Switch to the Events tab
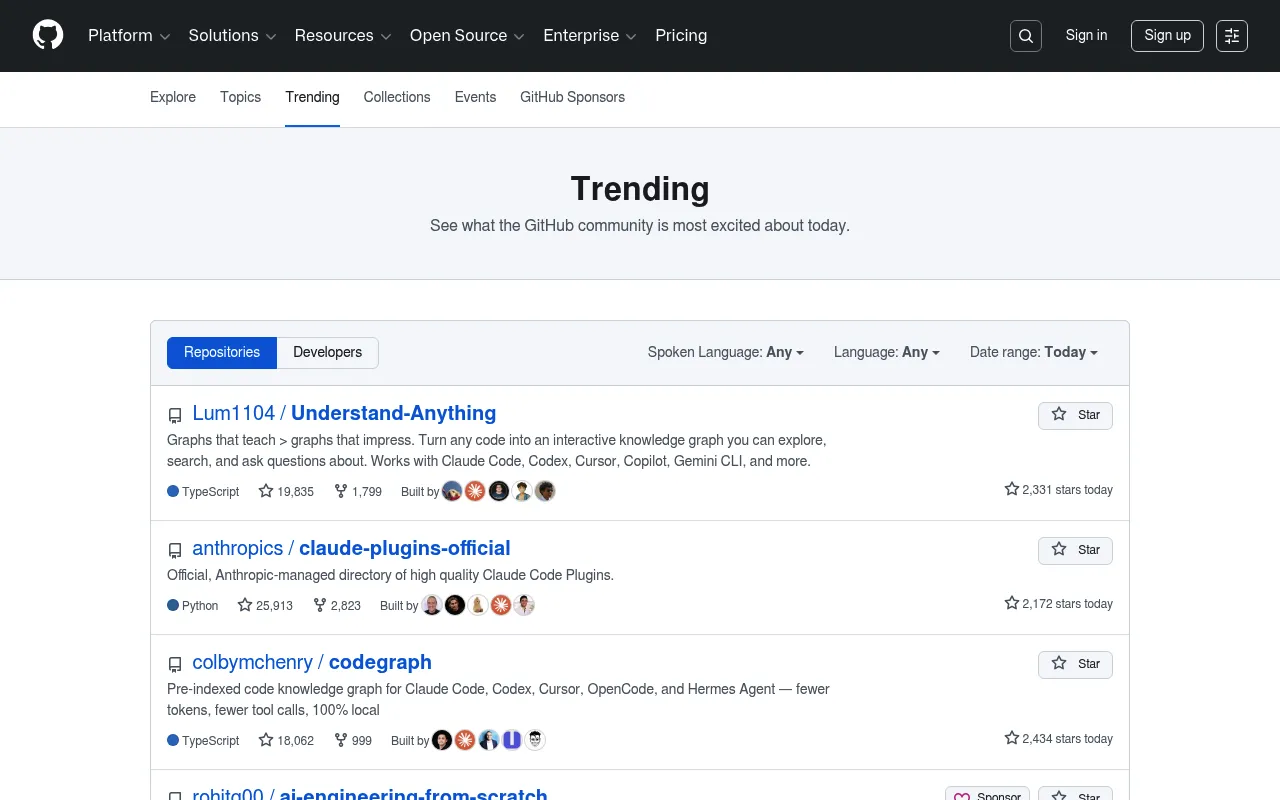This screenshot has height=800, width=1280. [475, 97]
